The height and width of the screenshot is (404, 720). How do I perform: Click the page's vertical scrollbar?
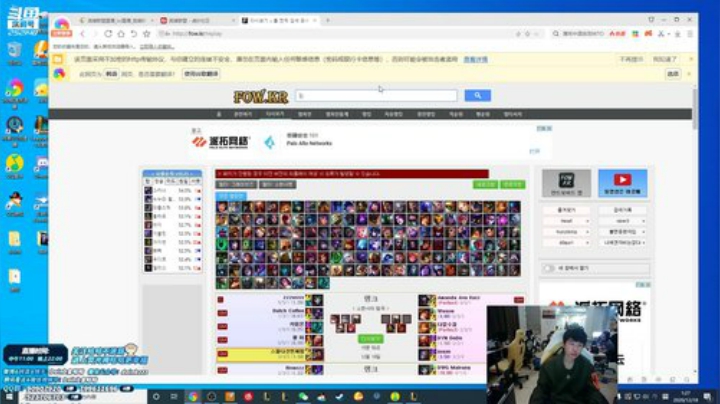point(695,109)
